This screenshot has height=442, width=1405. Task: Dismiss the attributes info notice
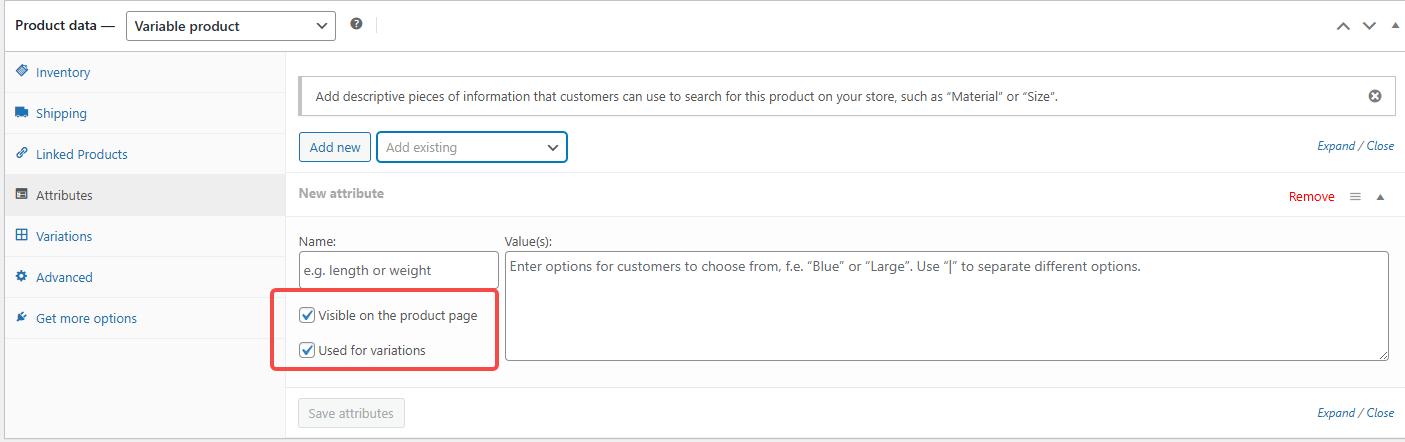click(x=1375, y=96)
